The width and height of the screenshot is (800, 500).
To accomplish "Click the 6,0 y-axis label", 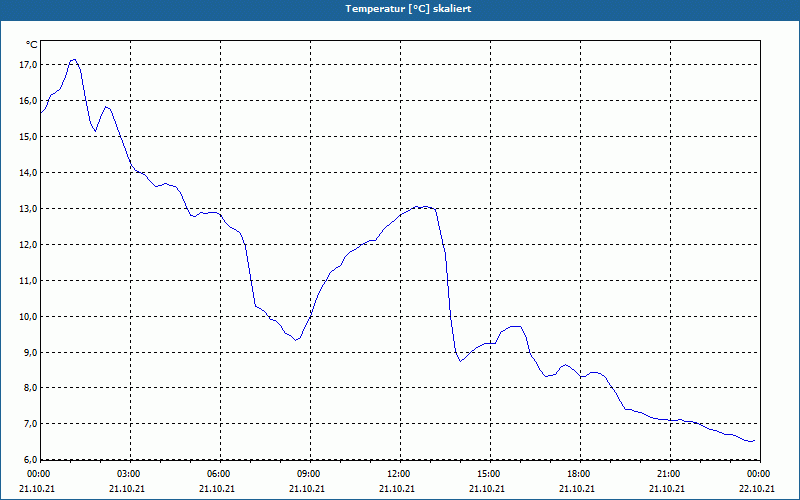I will click(x=31, y=460).
